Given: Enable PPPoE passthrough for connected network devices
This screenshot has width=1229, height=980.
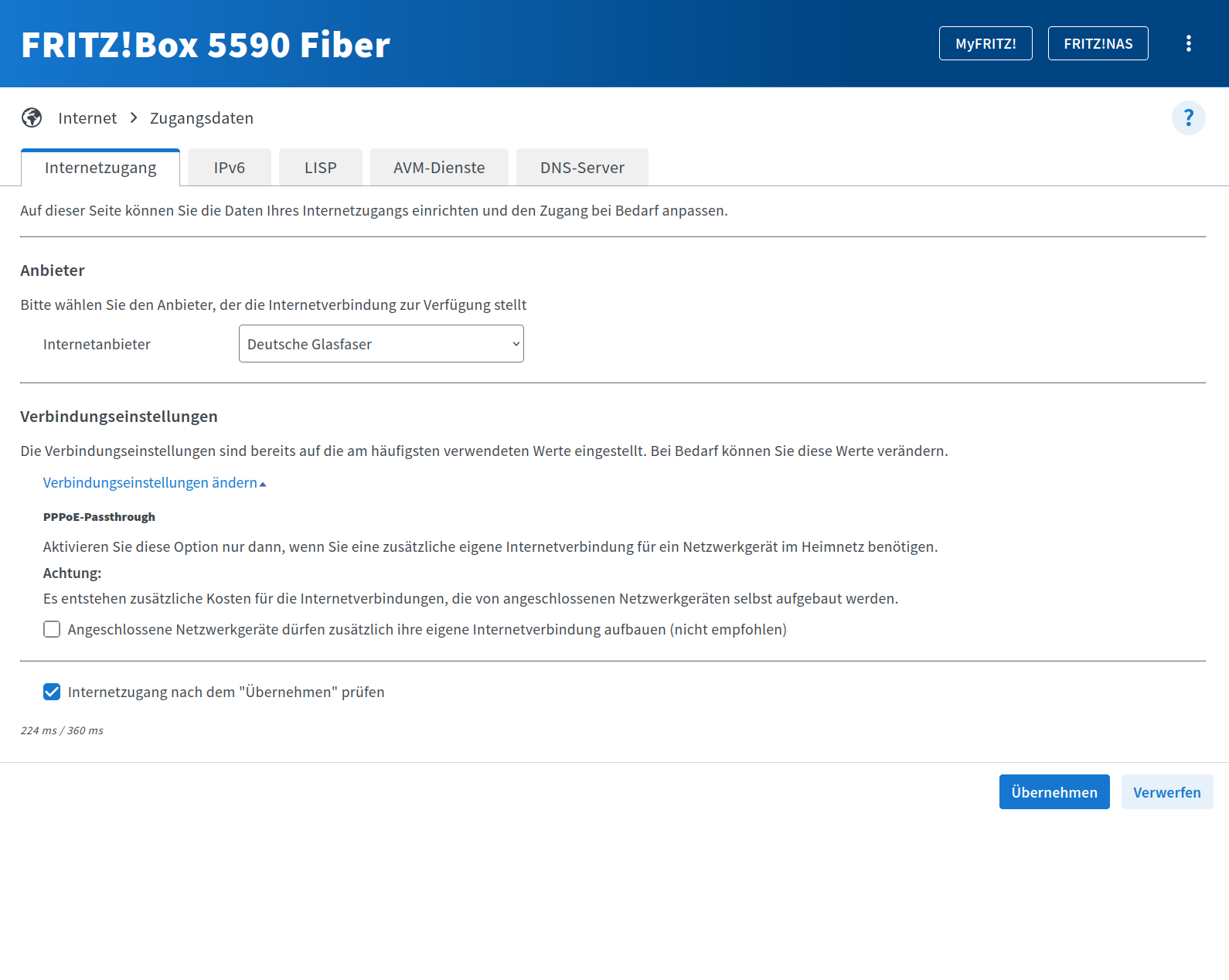Looking at the screenshot, I should pos(52,629).
